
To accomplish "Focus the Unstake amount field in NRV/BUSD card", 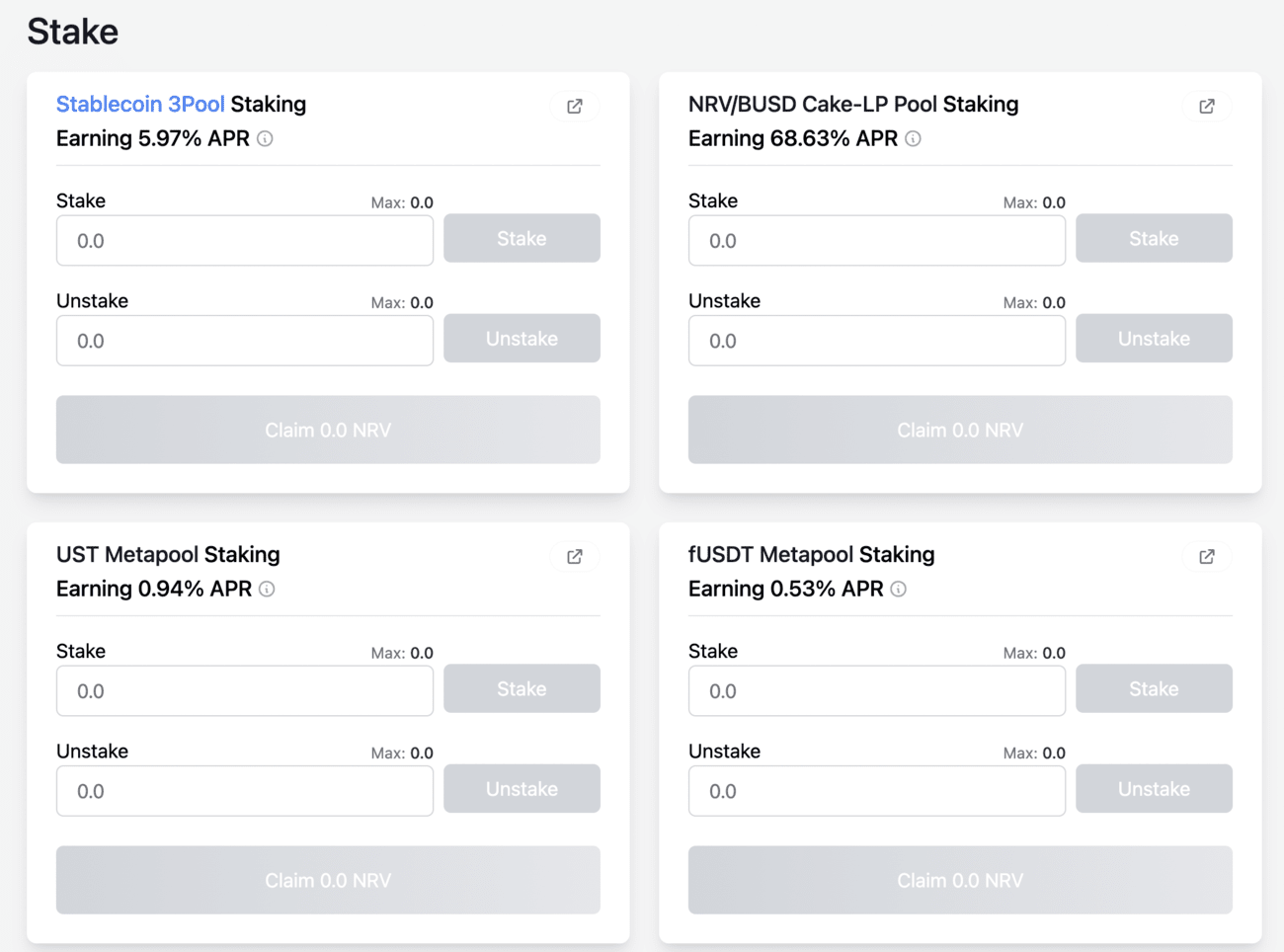I will point(877,341).
